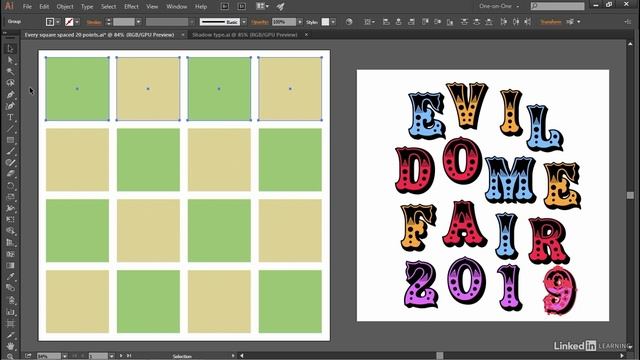
Task: Click Vertical Distribute Center icon
Action: [476, 22]
